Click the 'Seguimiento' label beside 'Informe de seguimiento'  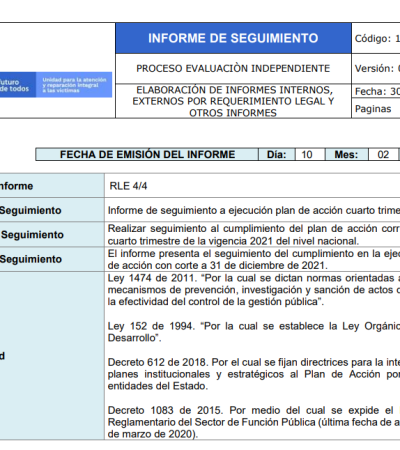click(x=31, y=211)
